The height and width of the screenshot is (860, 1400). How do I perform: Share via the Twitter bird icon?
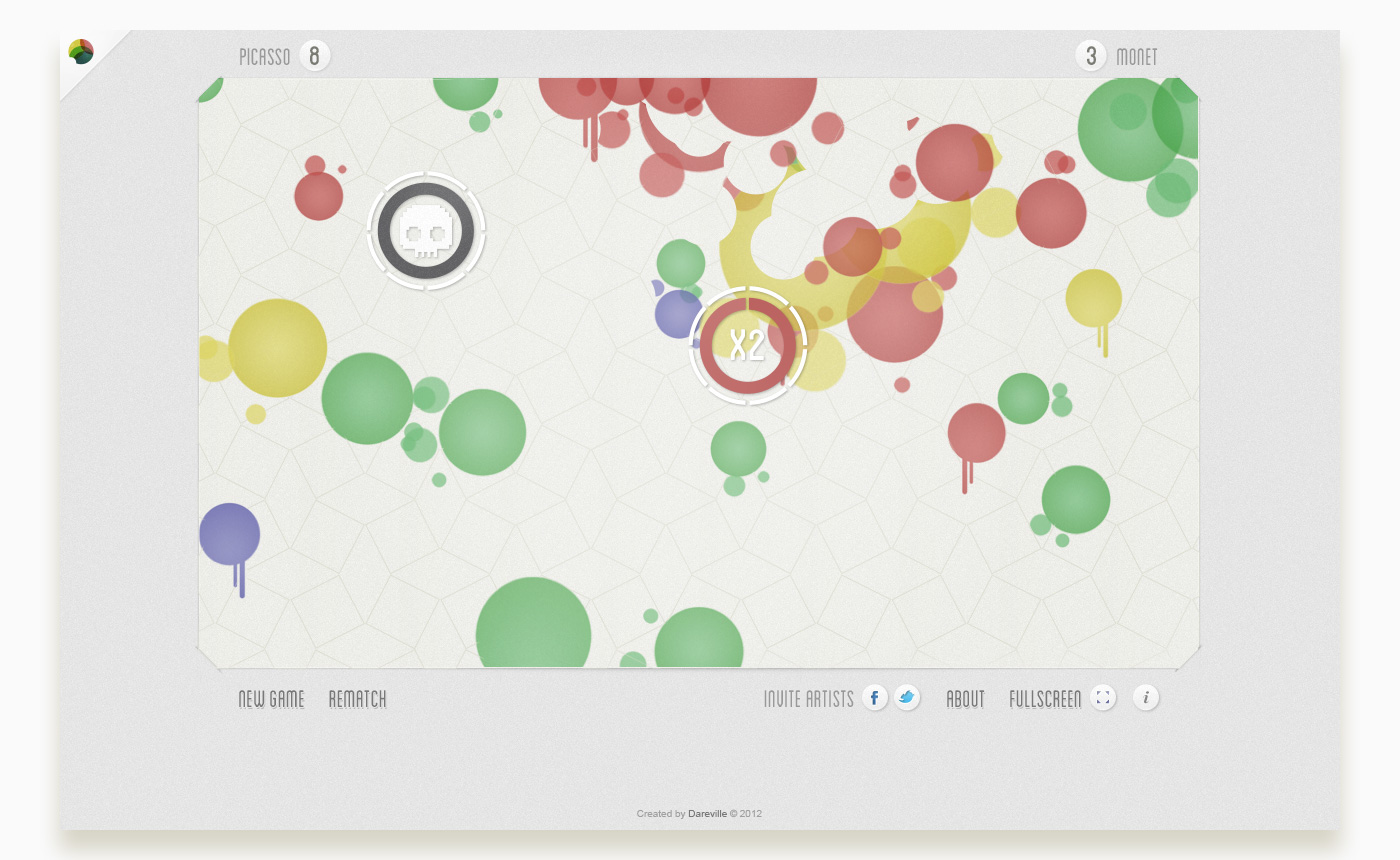907,698
